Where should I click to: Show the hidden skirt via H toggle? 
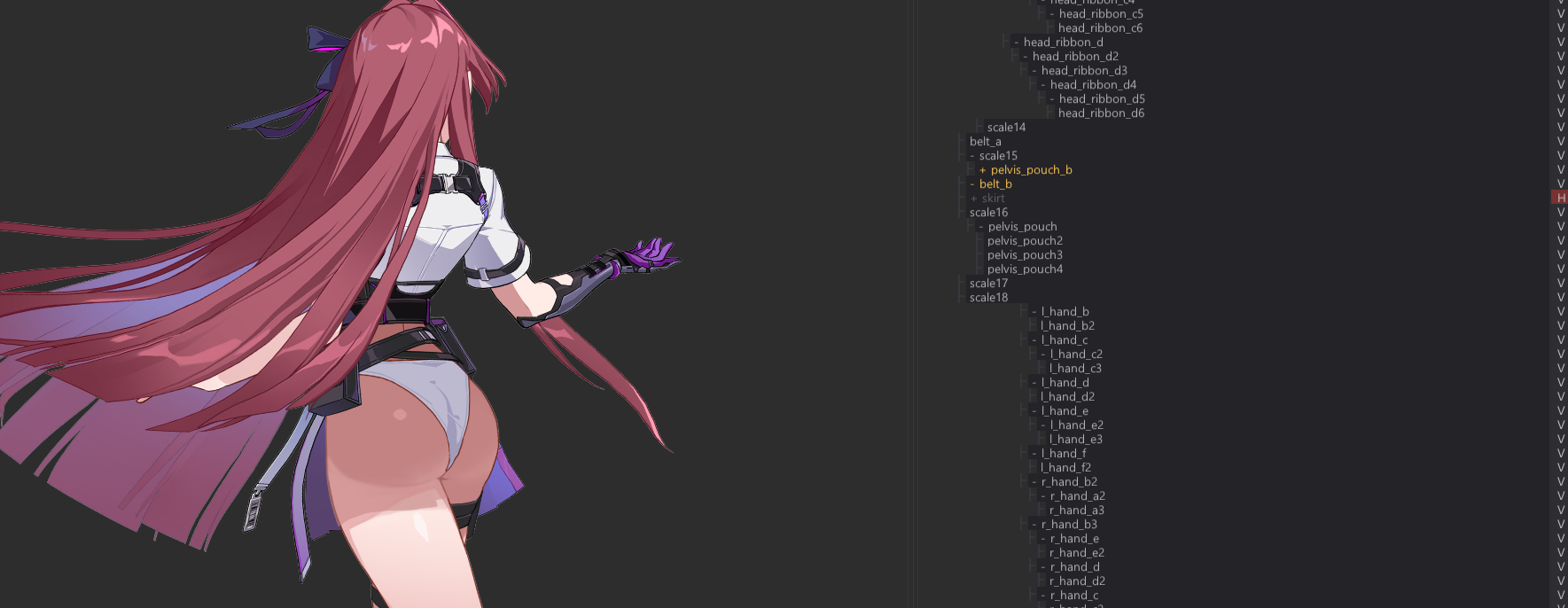pos(1561,198)
